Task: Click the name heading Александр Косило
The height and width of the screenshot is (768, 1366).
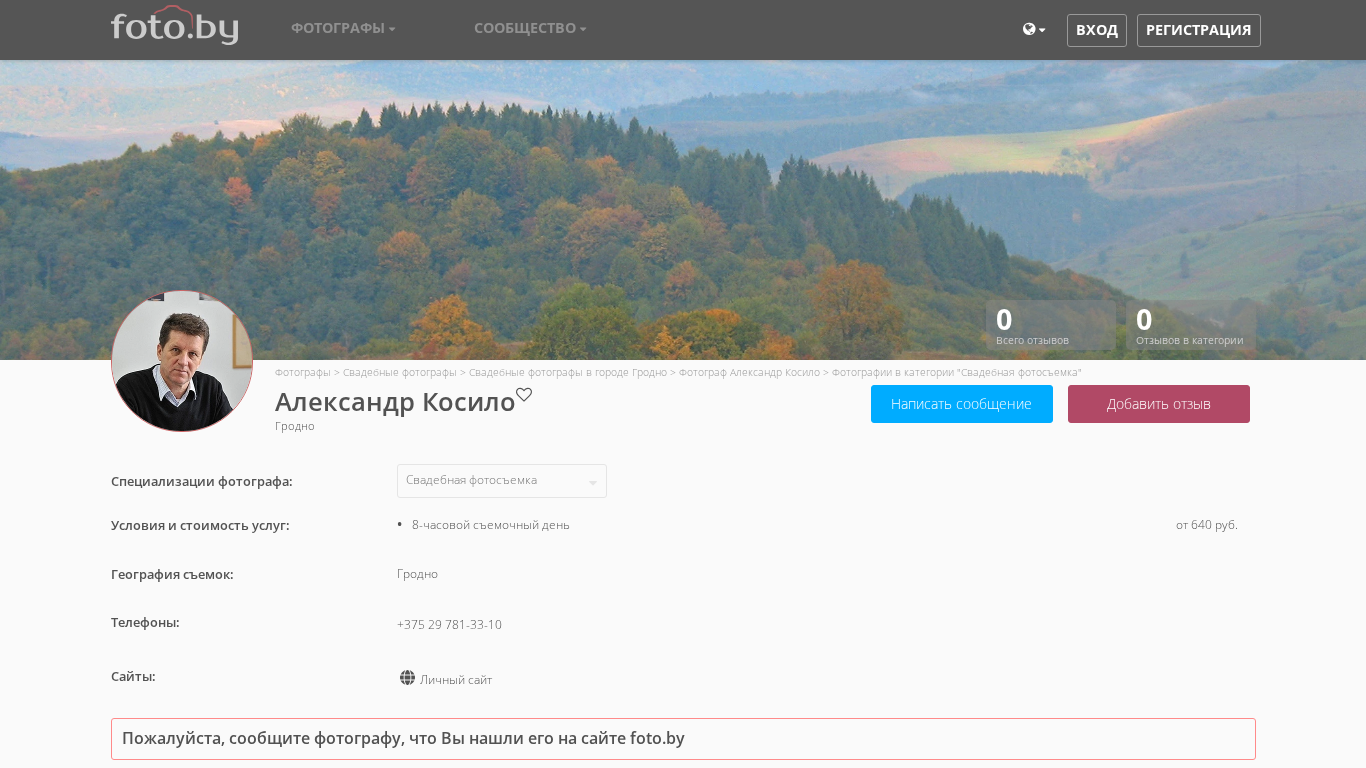Action: 395,402
